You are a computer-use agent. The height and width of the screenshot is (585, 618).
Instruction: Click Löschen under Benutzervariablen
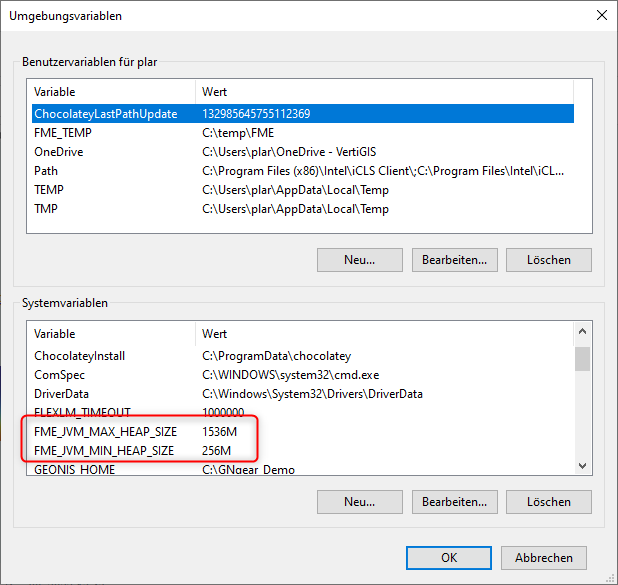pos(549,260)
